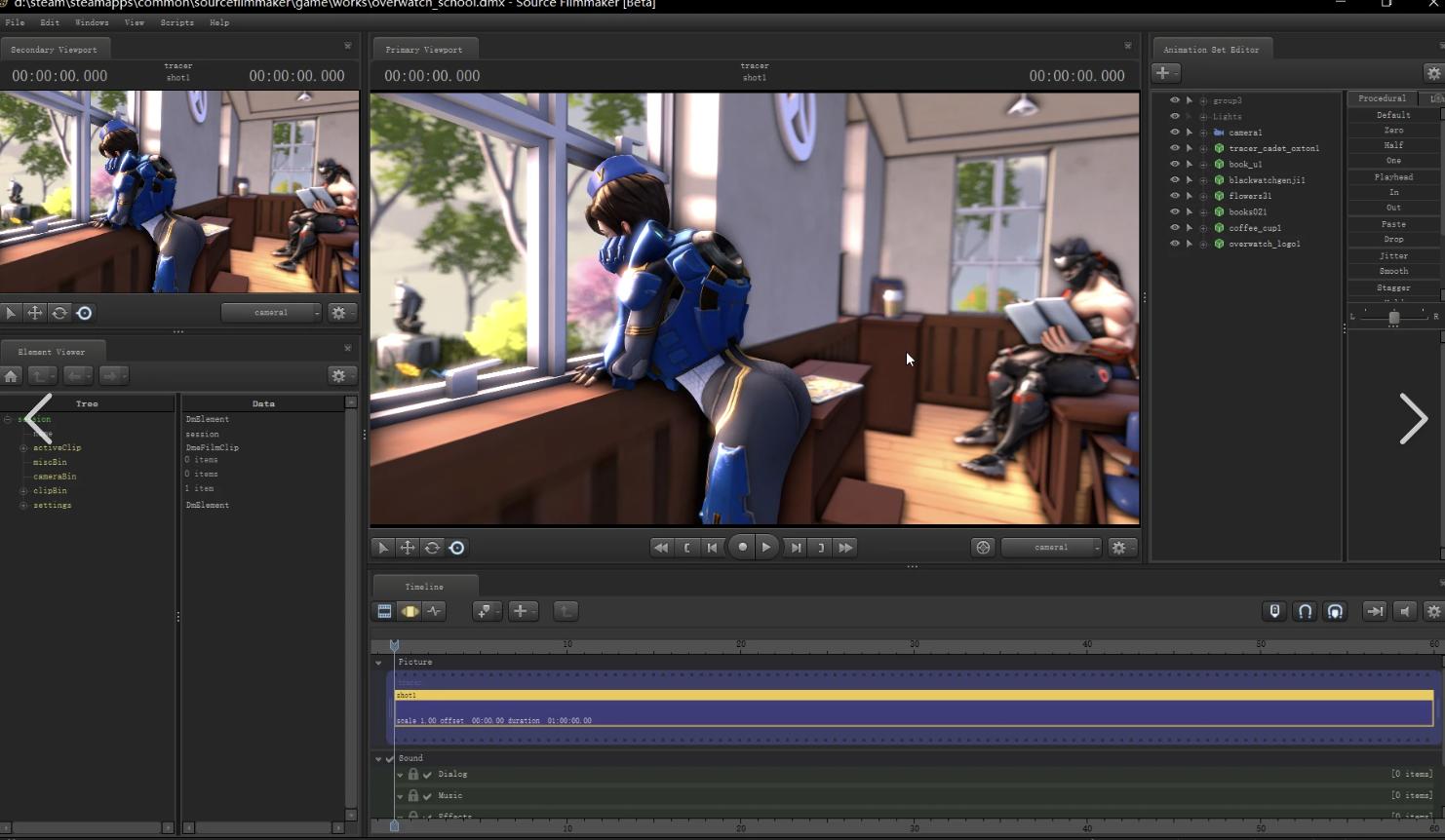Switch timeline to Motion Editor mode

410,611
